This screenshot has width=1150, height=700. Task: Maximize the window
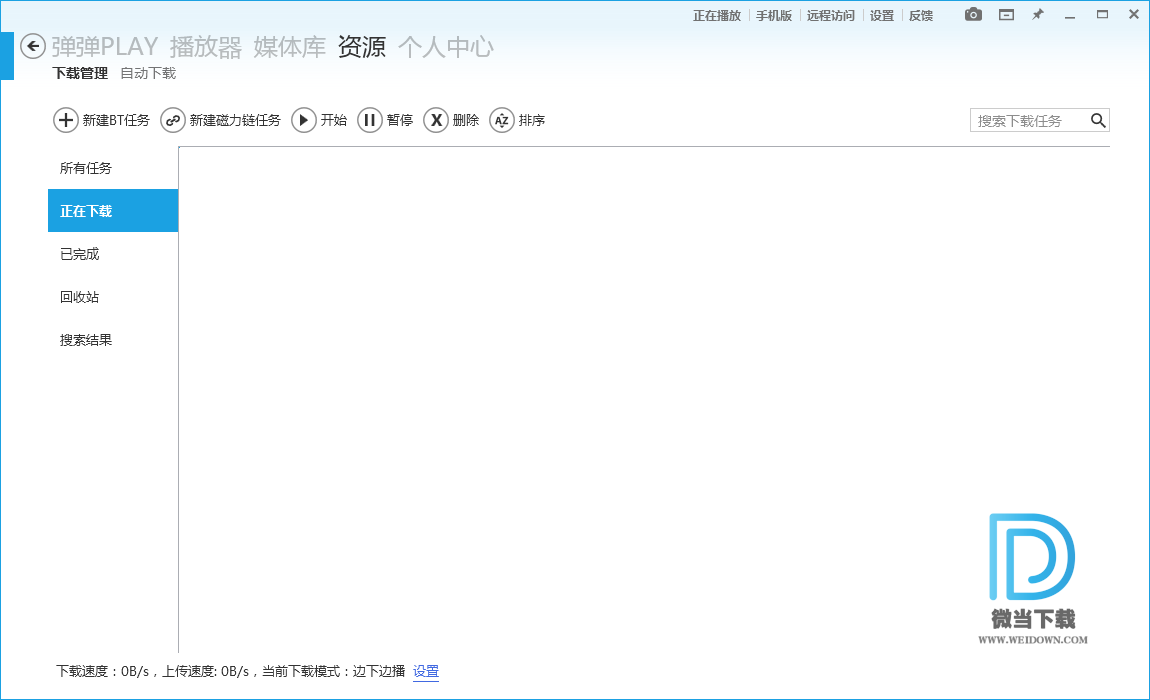(1102, 15)
